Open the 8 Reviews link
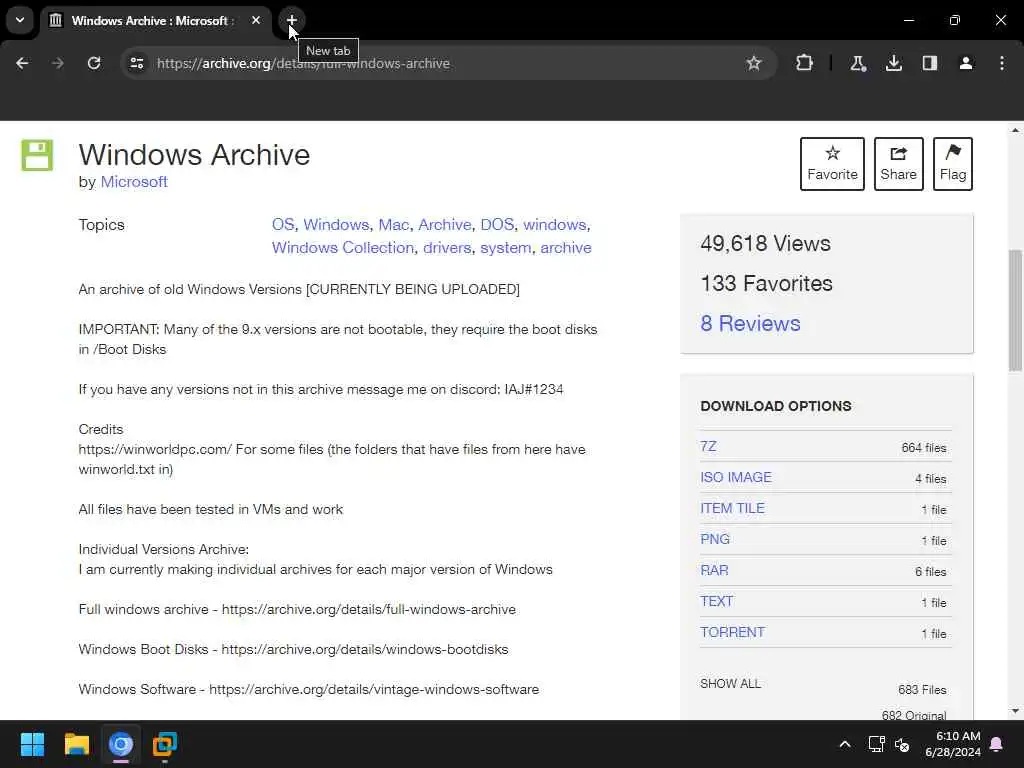The width and height of the screenshot is (1024, 768). [750, 323]
